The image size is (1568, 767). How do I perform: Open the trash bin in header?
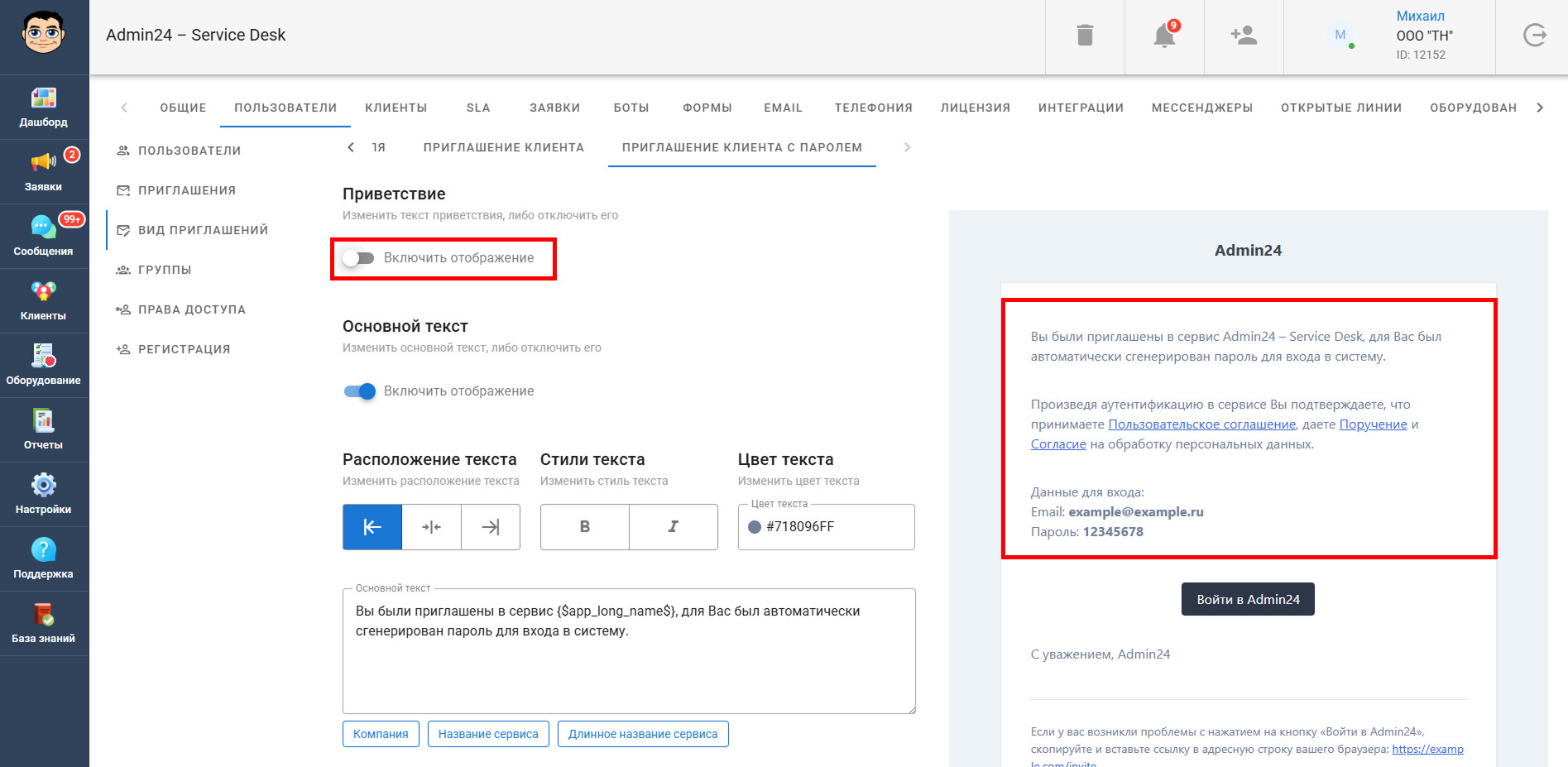click(1085, 35)
